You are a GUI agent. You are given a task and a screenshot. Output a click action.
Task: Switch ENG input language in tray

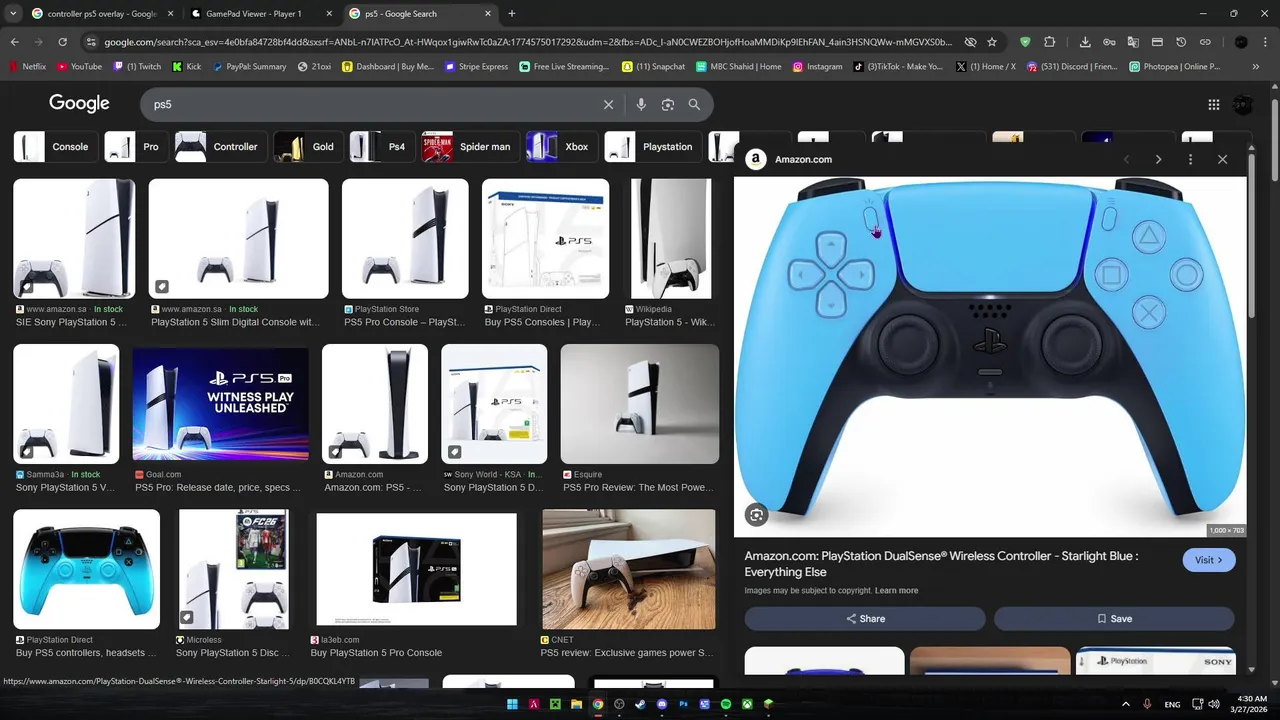coord(1172,704)
